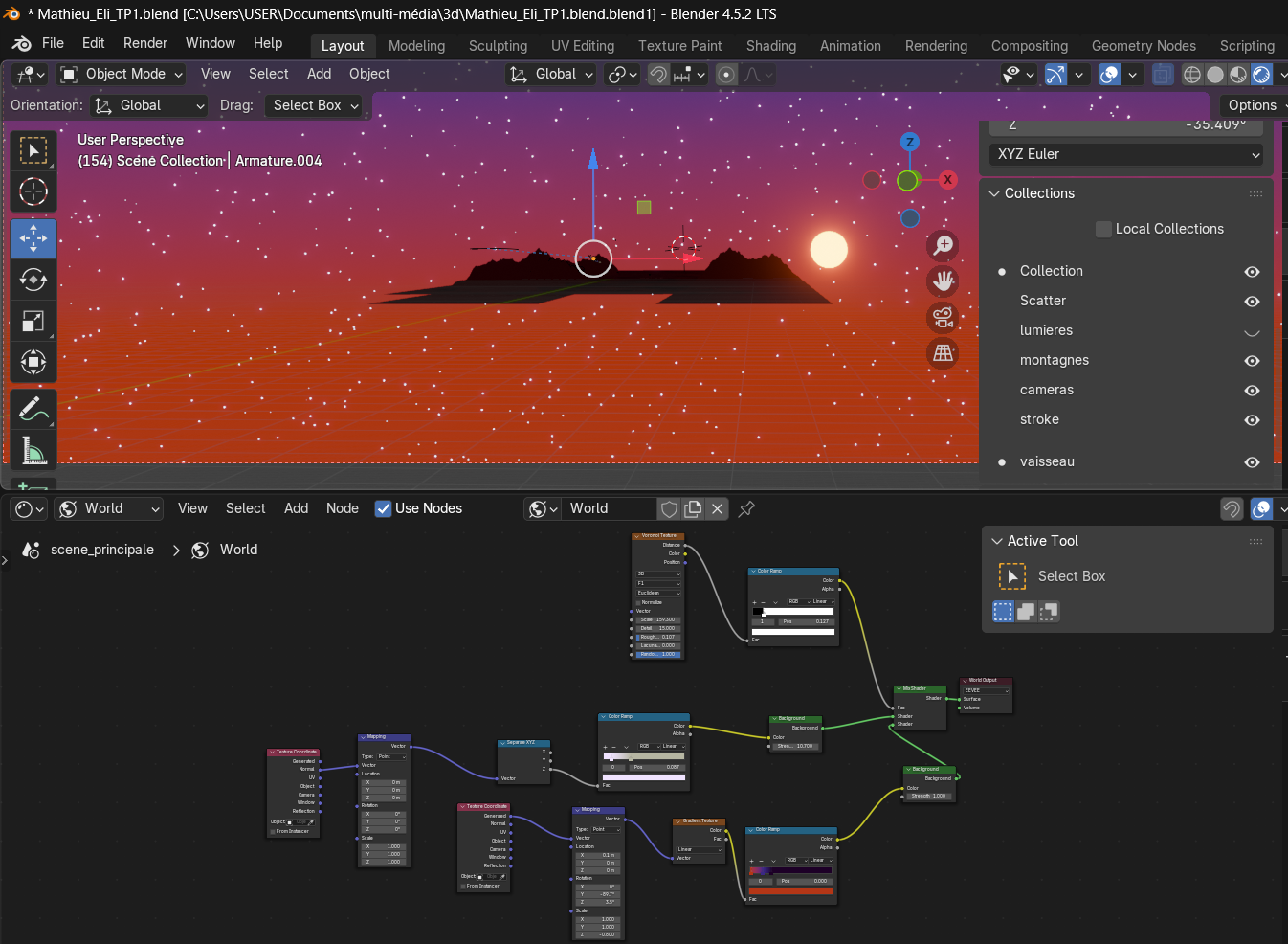Select the Scale tool
The width and height of the screenshot is (1288, 944).
pos(33,321)
